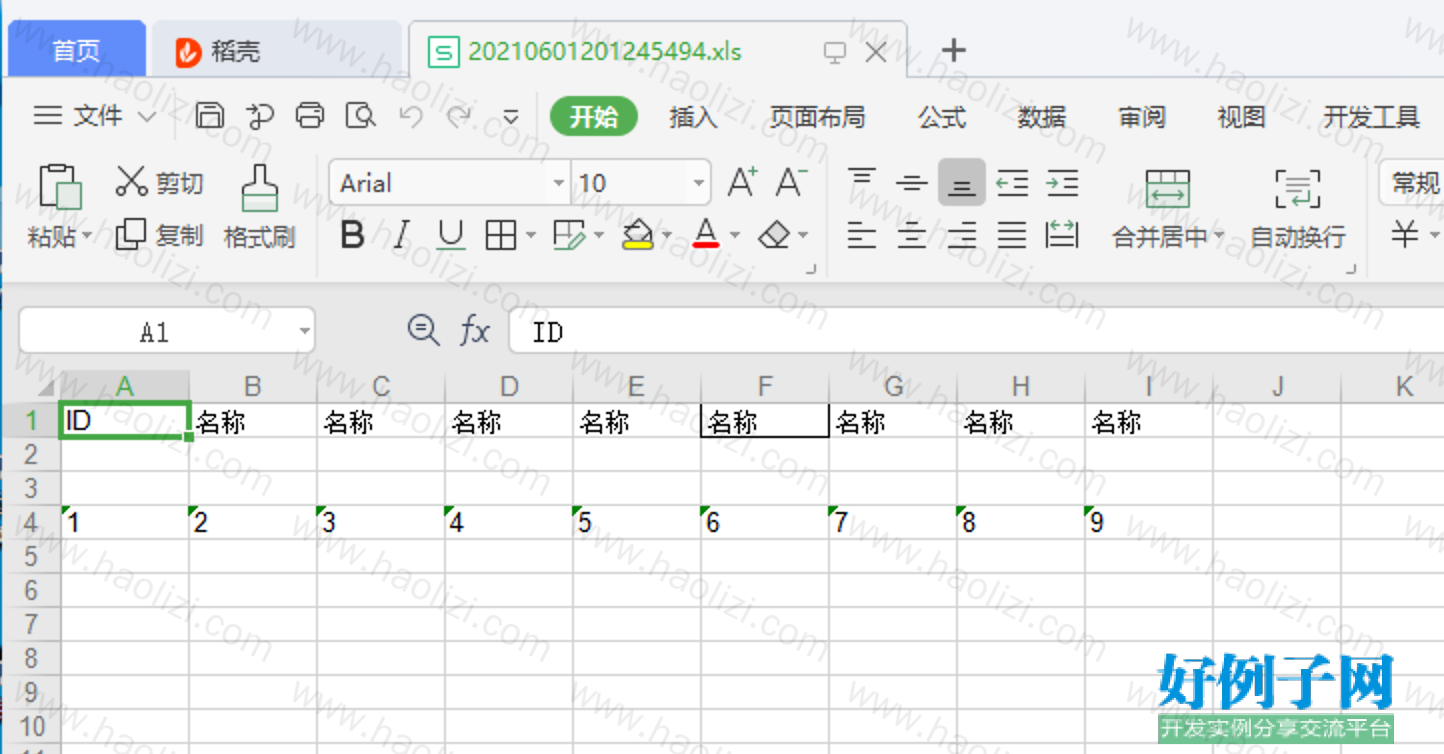This screenshot has width=1444, height=754.
Task: Expand the 粘贴 paste options arrow
Action: click(x=87, y=237)
